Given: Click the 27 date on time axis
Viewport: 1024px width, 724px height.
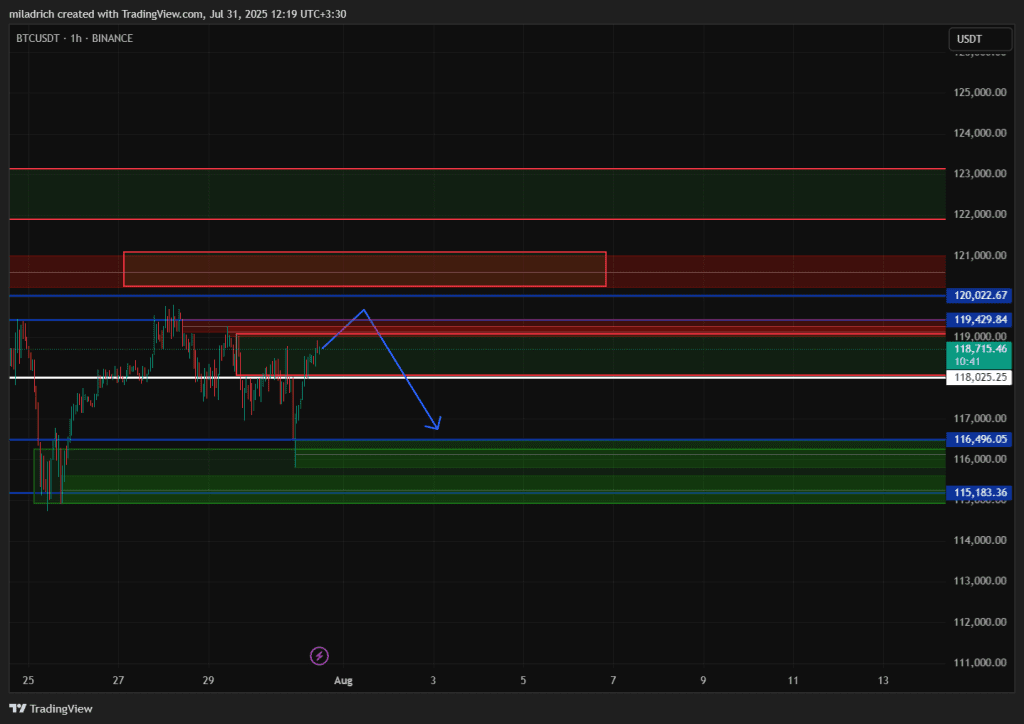Looking at the screenshot, I should 118,681.
